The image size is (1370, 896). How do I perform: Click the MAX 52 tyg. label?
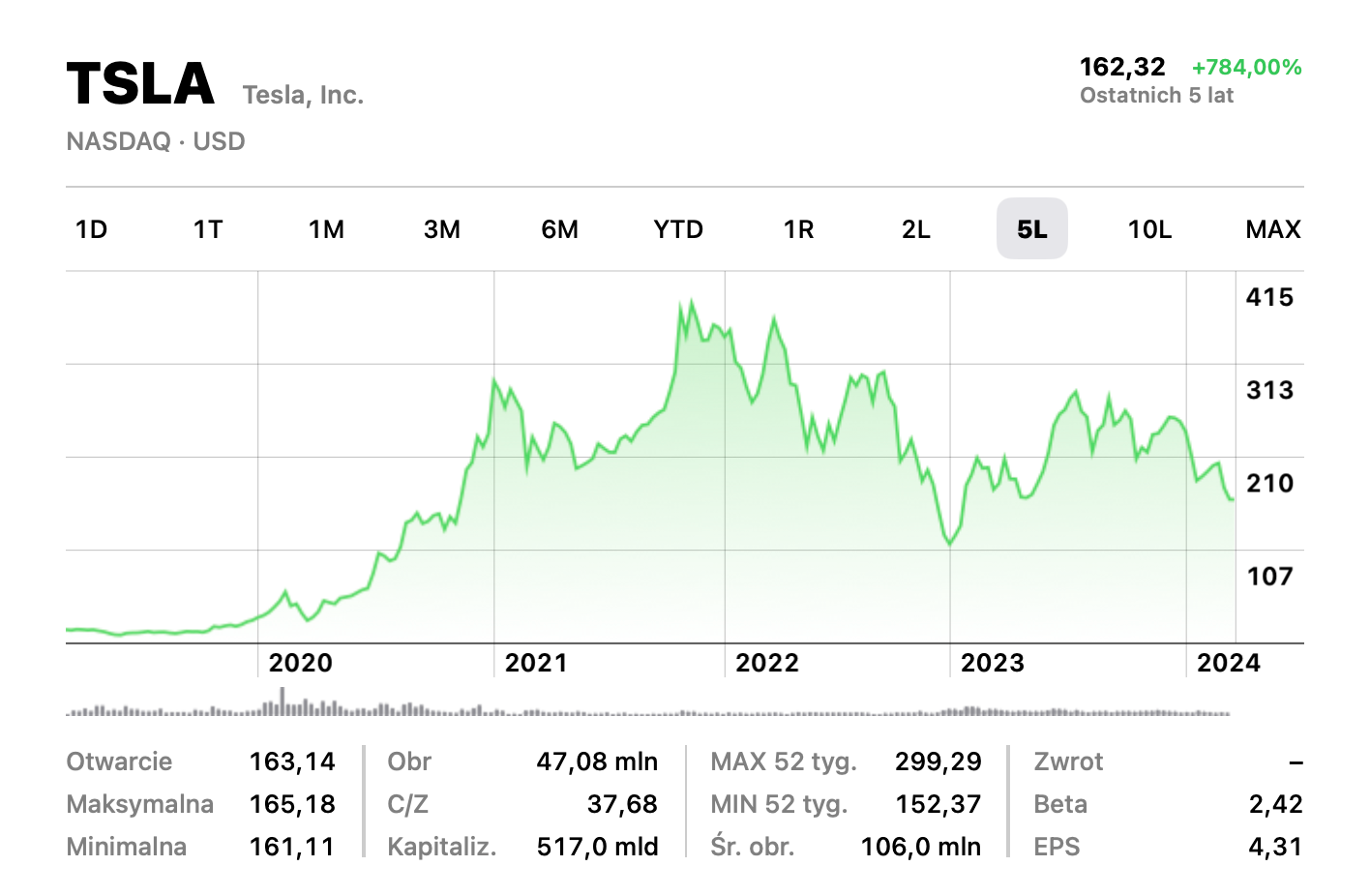click(784, 762)
